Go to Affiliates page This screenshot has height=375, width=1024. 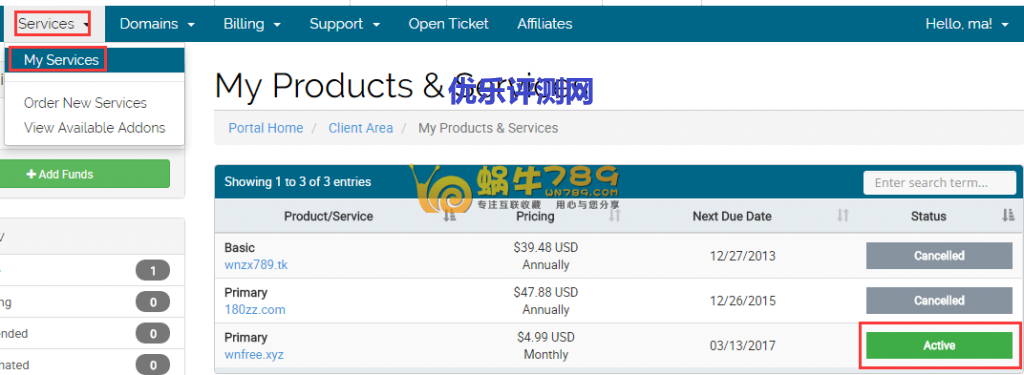545,24
